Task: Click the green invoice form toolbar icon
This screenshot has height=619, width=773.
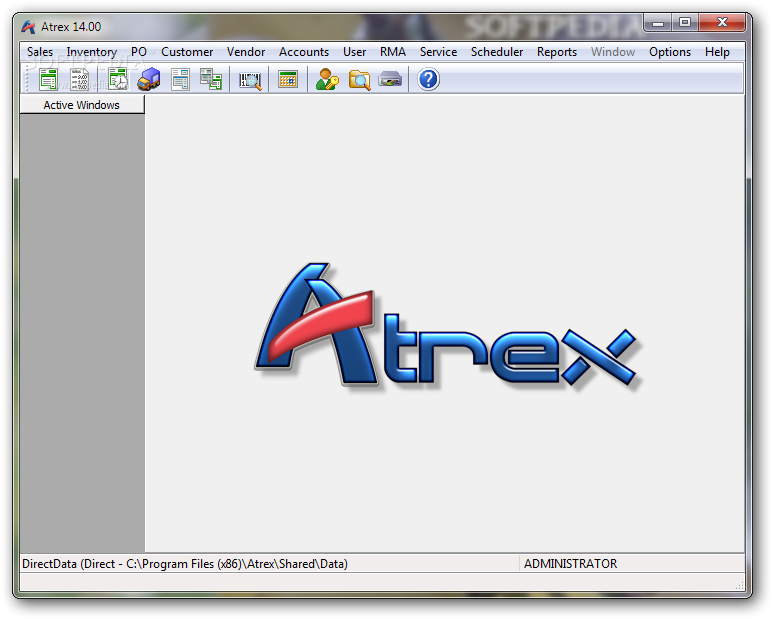Action: [48, 79]
